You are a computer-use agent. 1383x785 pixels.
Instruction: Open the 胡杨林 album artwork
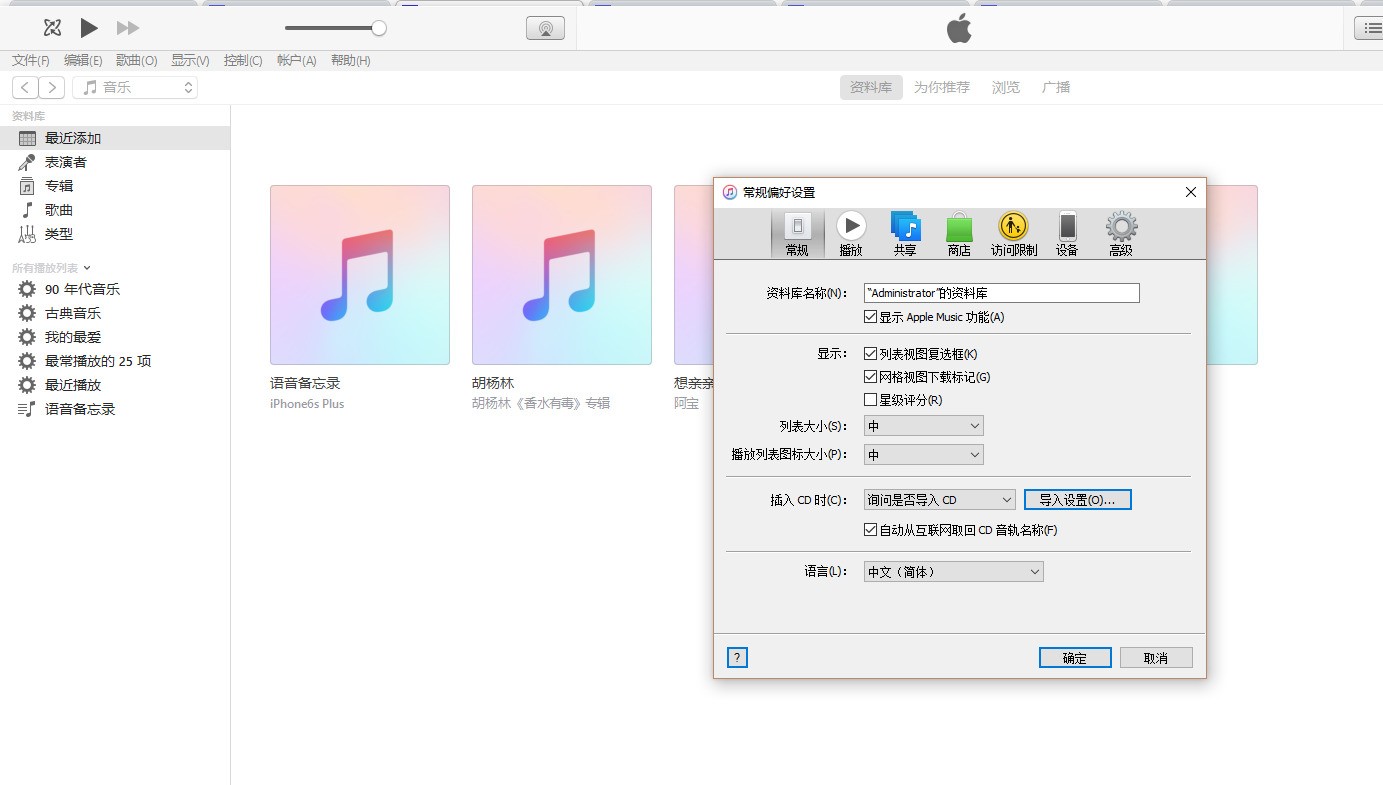562,275
